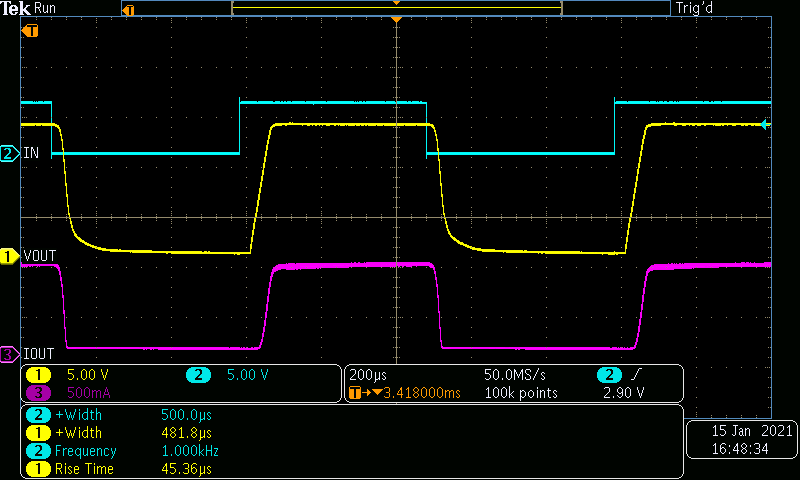Click the channel 2 badge beside Frequency measurement
Image resolution: width=800 pixels, height=480 pixels.
38,451
